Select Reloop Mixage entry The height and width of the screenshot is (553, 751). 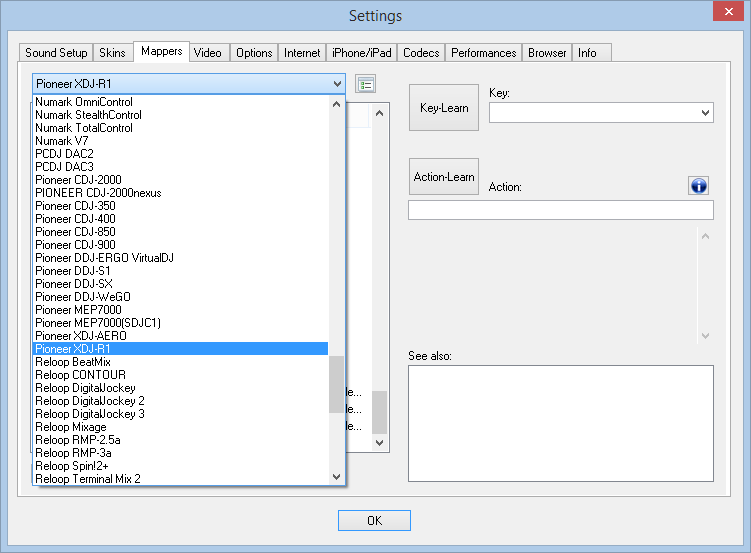(181, 427)
